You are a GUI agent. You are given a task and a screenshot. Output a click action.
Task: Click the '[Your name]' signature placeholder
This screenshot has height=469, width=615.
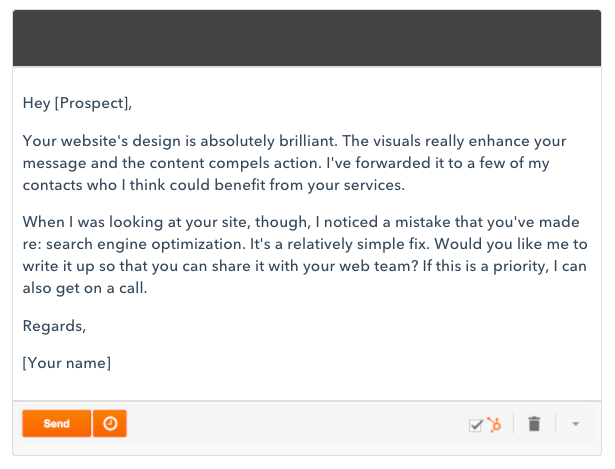point(67,363)
